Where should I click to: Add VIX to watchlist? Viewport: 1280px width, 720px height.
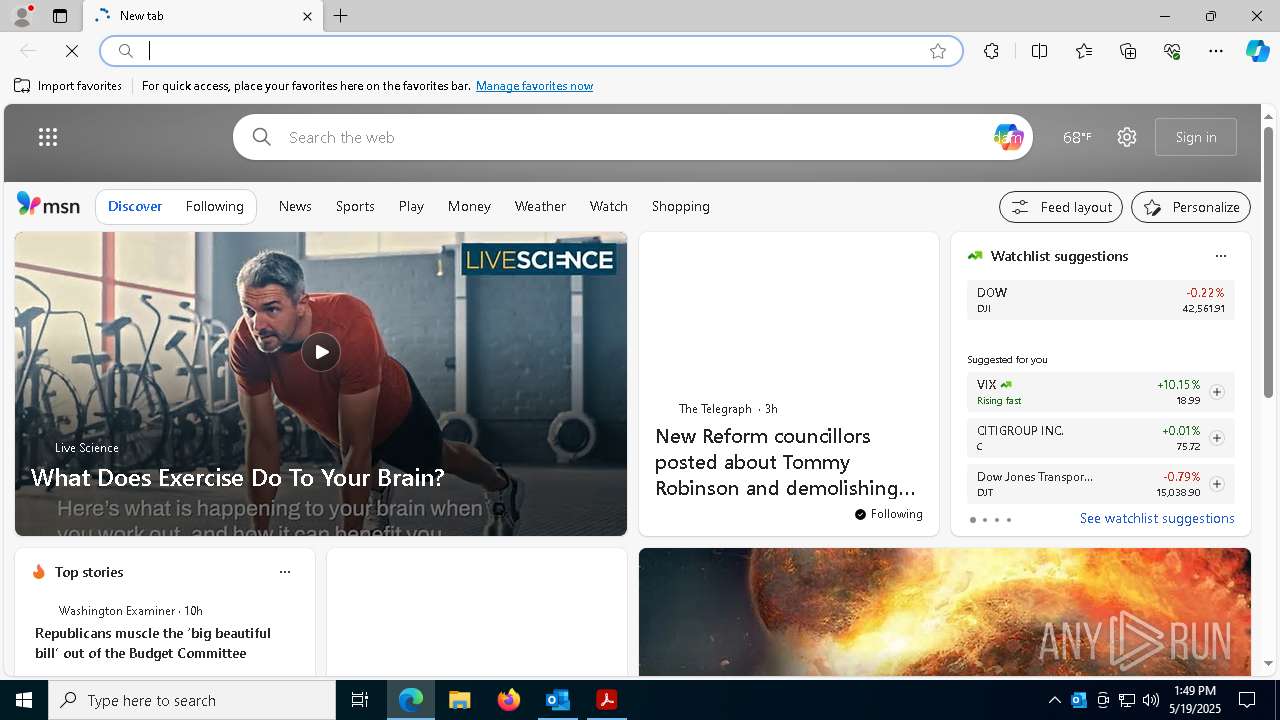1217,392
